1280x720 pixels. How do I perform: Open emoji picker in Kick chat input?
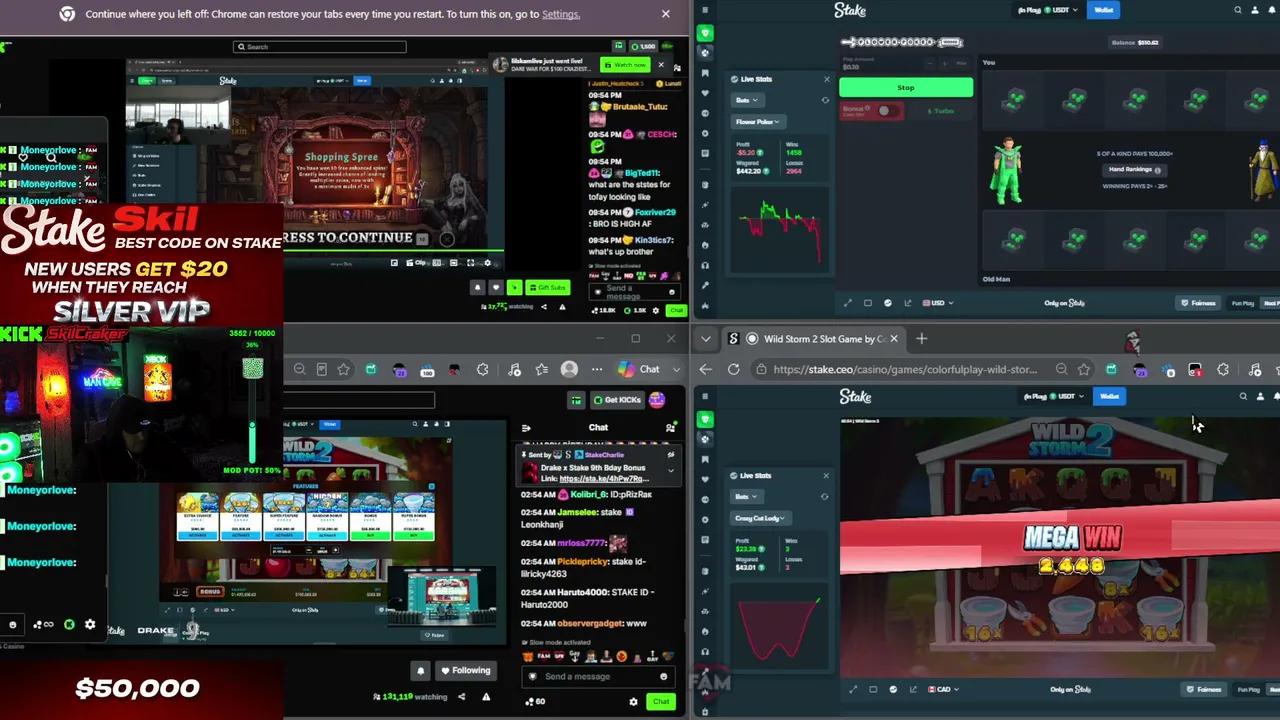point(663,676)
